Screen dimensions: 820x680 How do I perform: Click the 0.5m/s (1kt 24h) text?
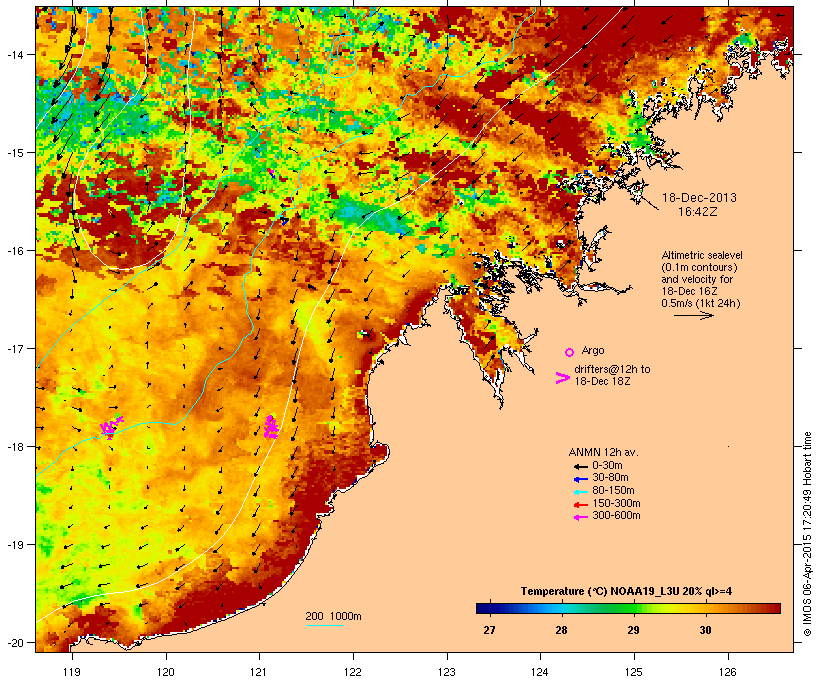701,303
